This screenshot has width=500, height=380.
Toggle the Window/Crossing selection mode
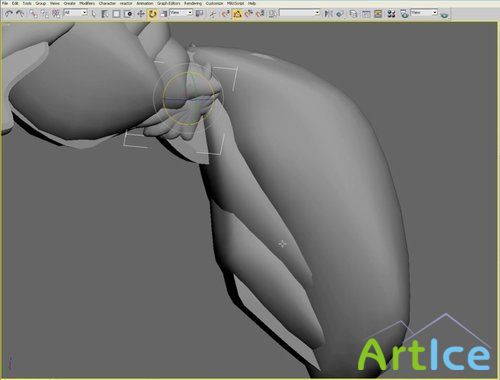tap(128, 14)
